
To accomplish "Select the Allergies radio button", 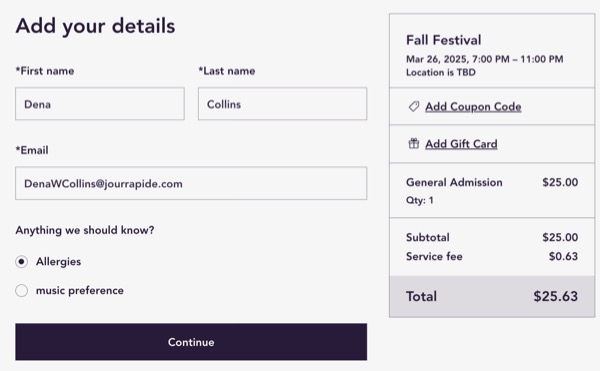I will click(21, 262).
